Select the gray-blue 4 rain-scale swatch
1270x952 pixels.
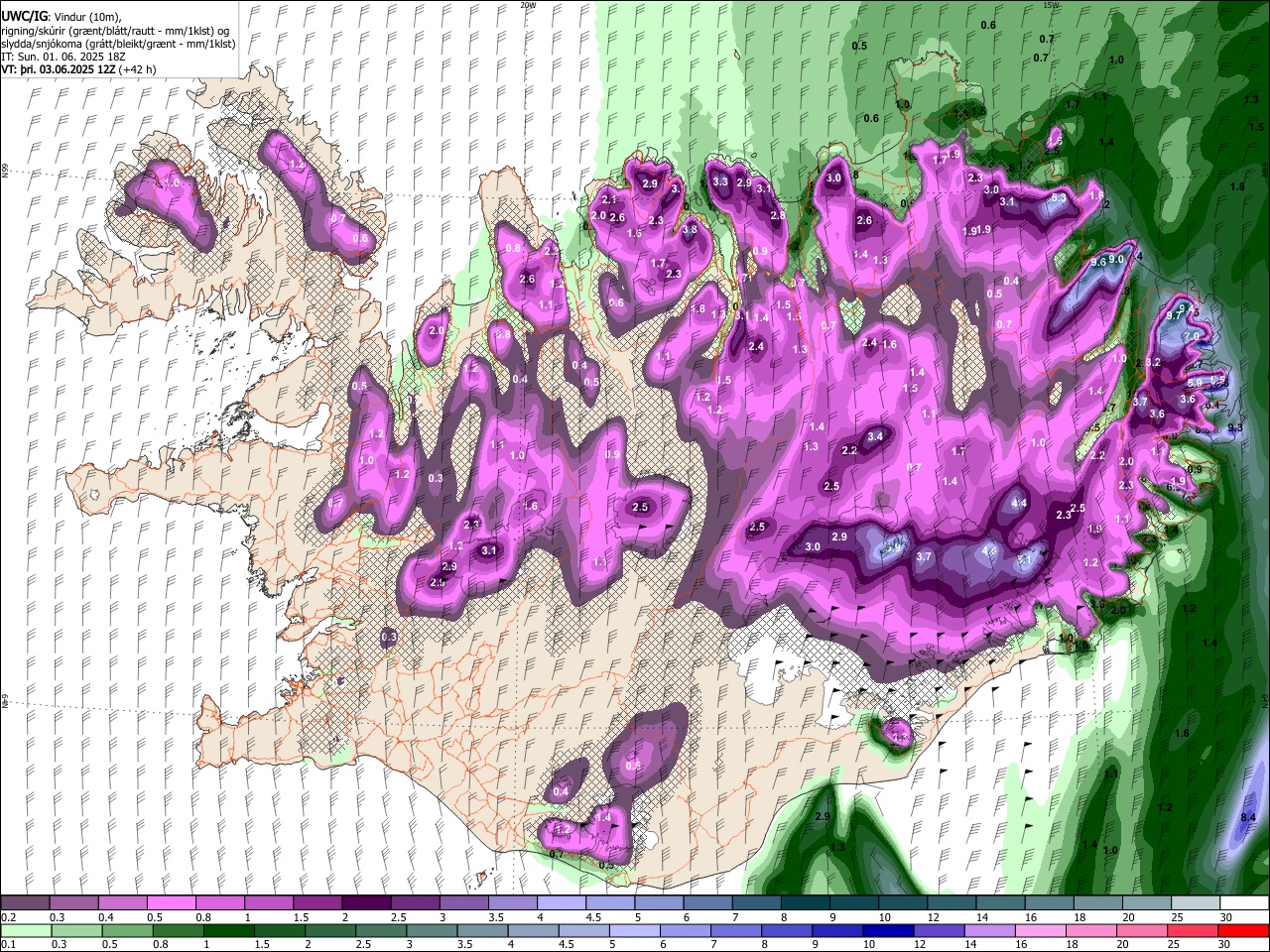[533, 930]
